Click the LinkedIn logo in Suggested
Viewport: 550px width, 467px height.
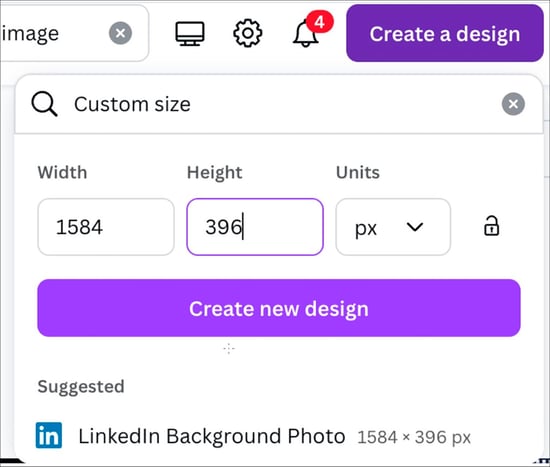coord(49,435)
